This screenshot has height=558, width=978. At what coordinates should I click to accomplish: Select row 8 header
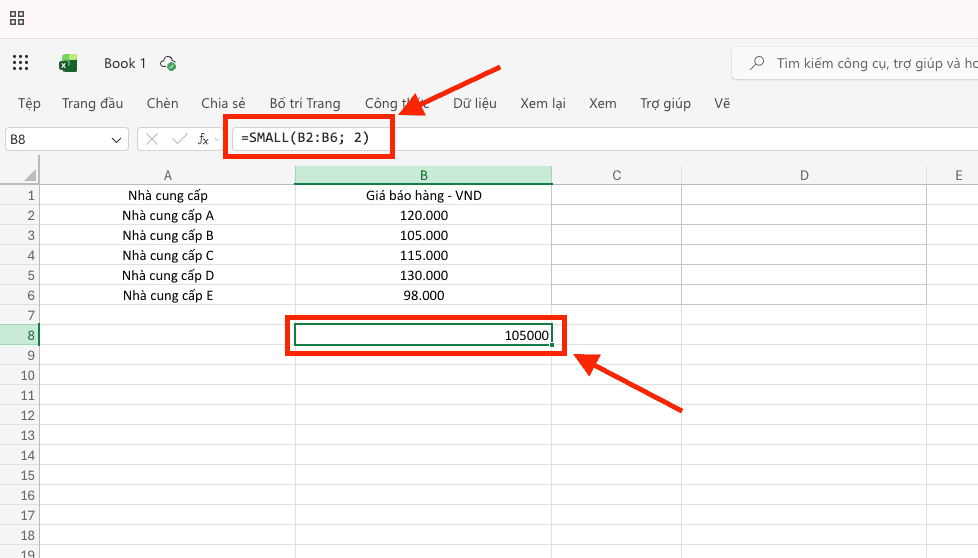(20, 335)
